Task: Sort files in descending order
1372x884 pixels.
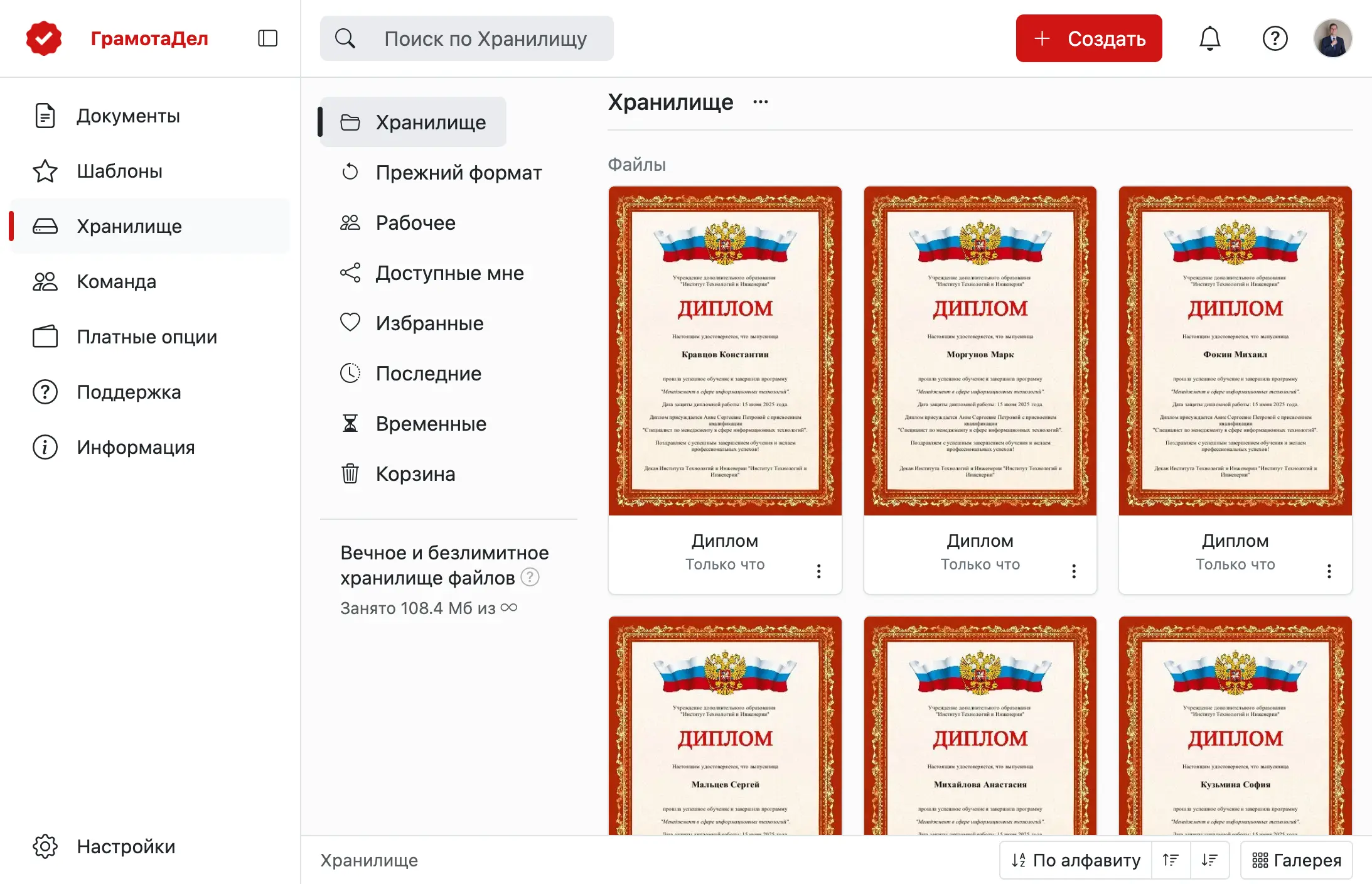Action: point(1209,860)
